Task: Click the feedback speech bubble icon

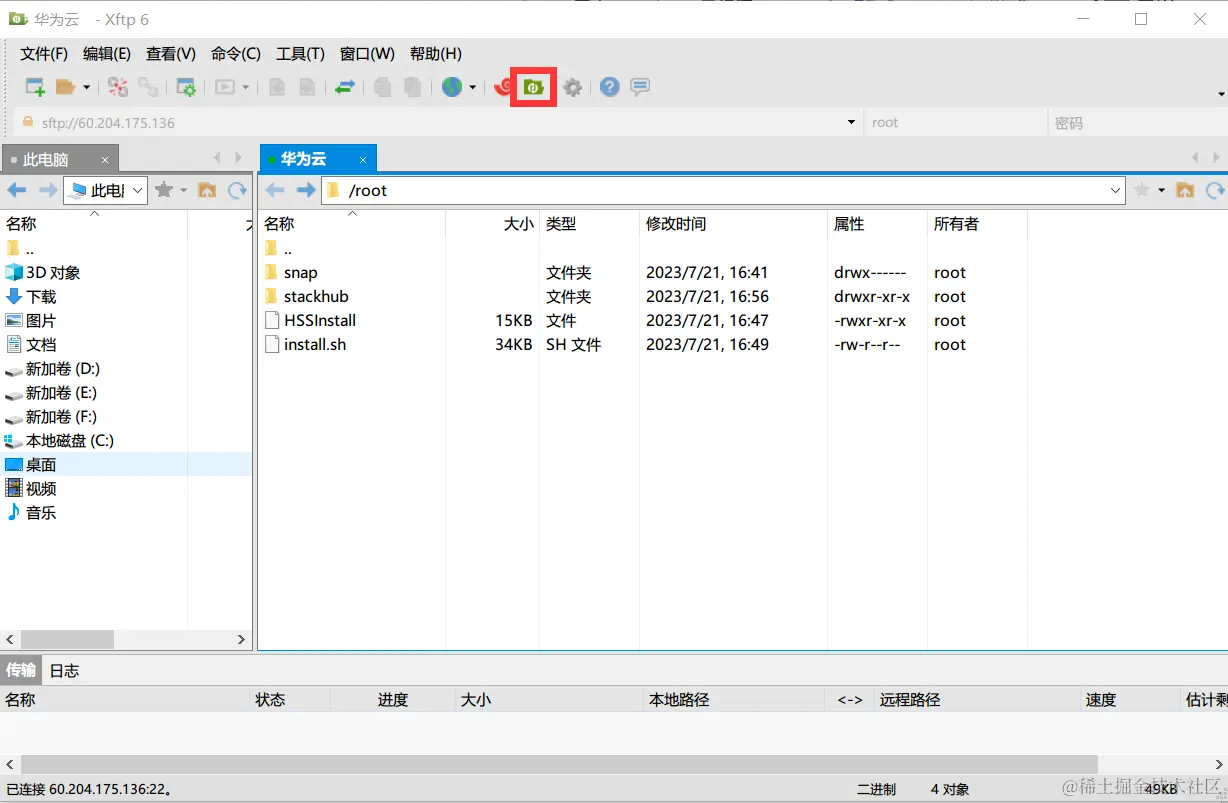Action: [639, 87]
